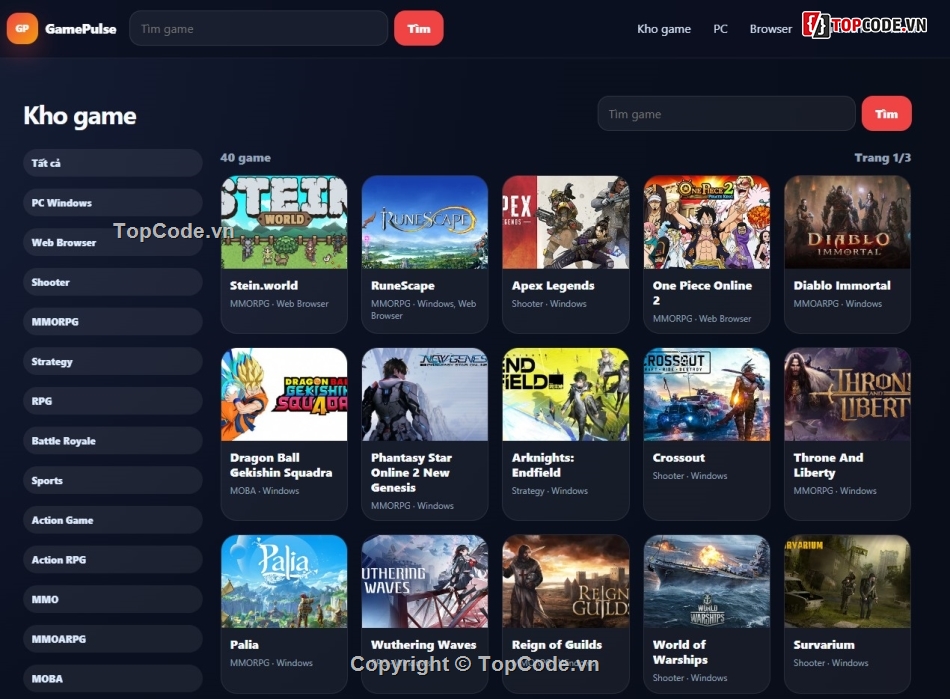Filter by MOBA genre
This screenshot has width=950, height=699.
click(113, 678)
